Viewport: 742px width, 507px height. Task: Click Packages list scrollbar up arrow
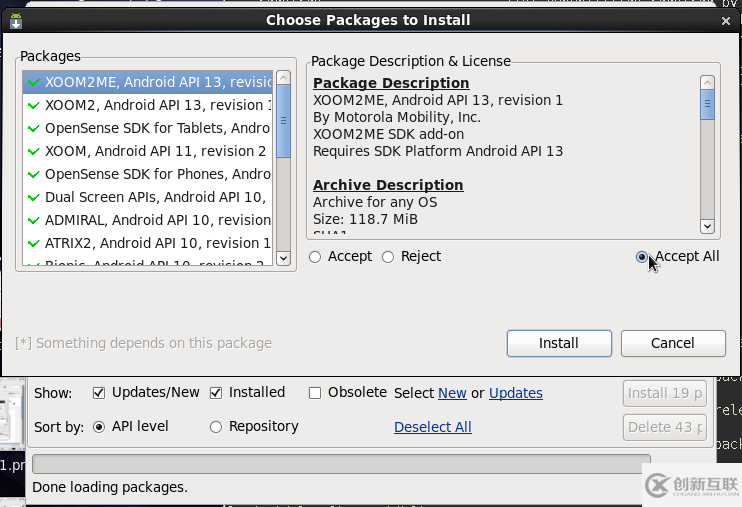[283, 78]
